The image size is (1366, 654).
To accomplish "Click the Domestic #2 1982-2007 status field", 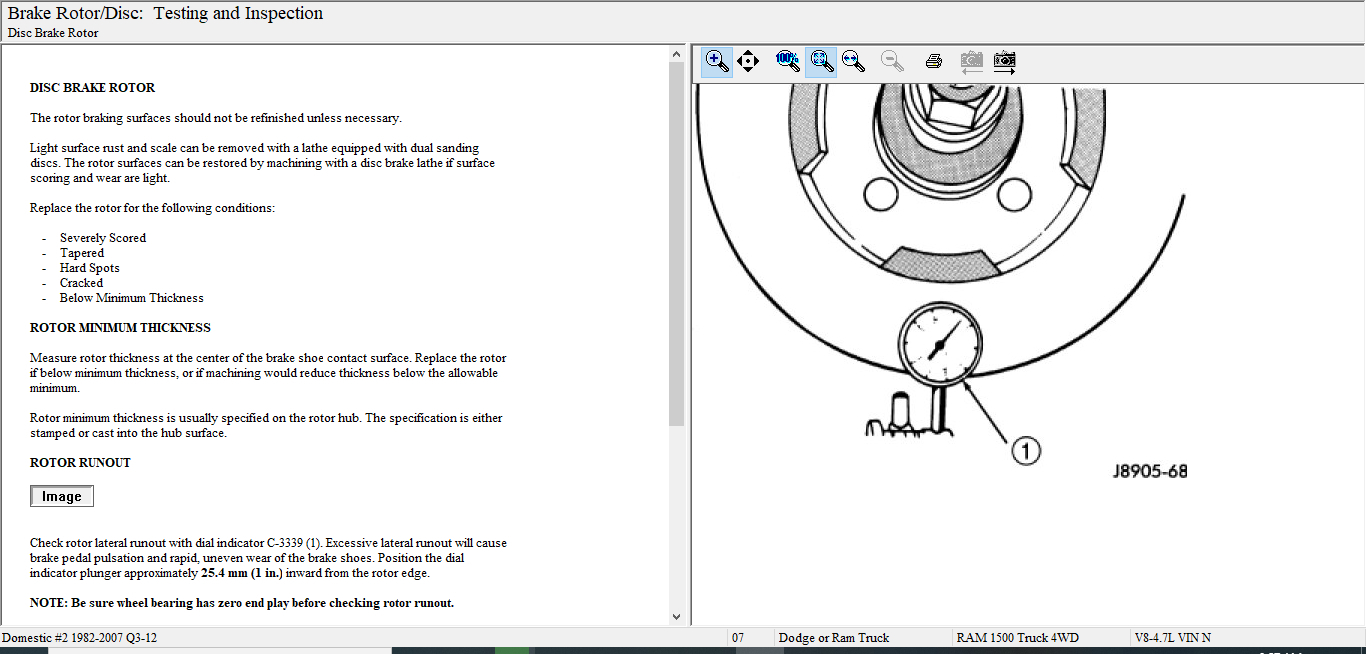I will click(80, 638).
